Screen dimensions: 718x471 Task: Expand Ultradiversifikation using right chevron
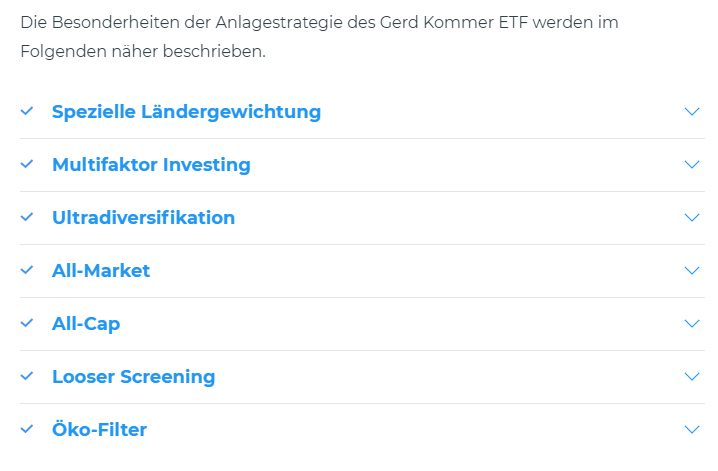tap(692, 217)
